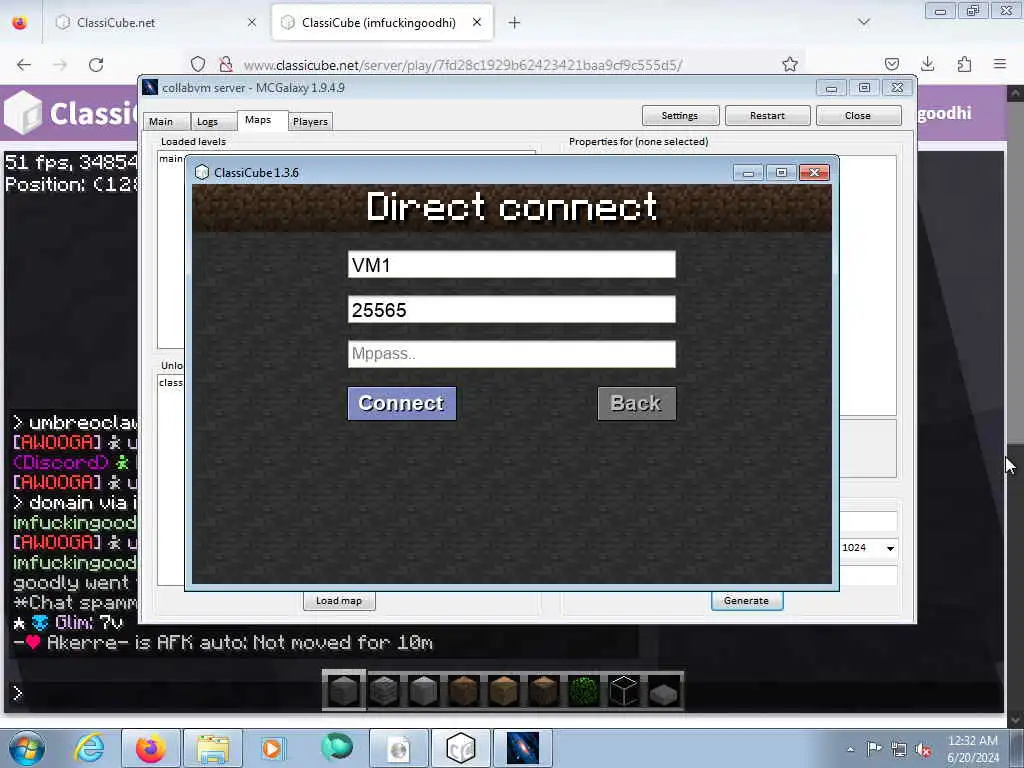Close the ClassiCube.net tab
The image size is (1024, 768).
pyautogui.click(x=251, y=23)
